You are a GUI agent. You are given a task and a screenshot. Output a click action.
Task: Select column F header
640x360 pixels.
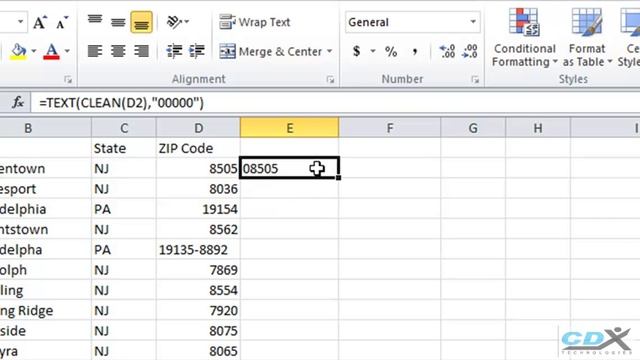point(390,128)
